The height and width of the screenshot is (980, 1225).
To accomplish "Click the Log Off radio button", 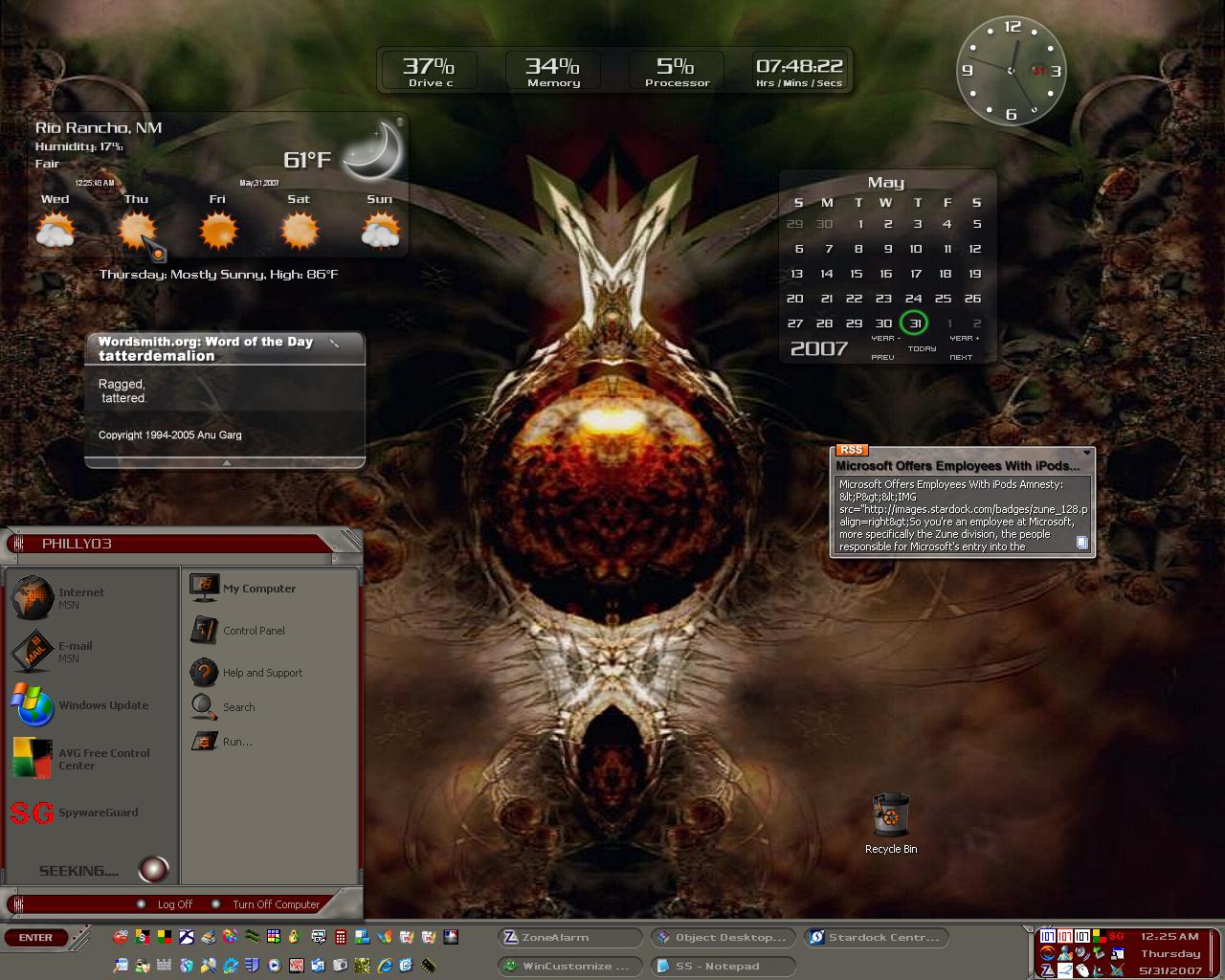I will point(142,903).
